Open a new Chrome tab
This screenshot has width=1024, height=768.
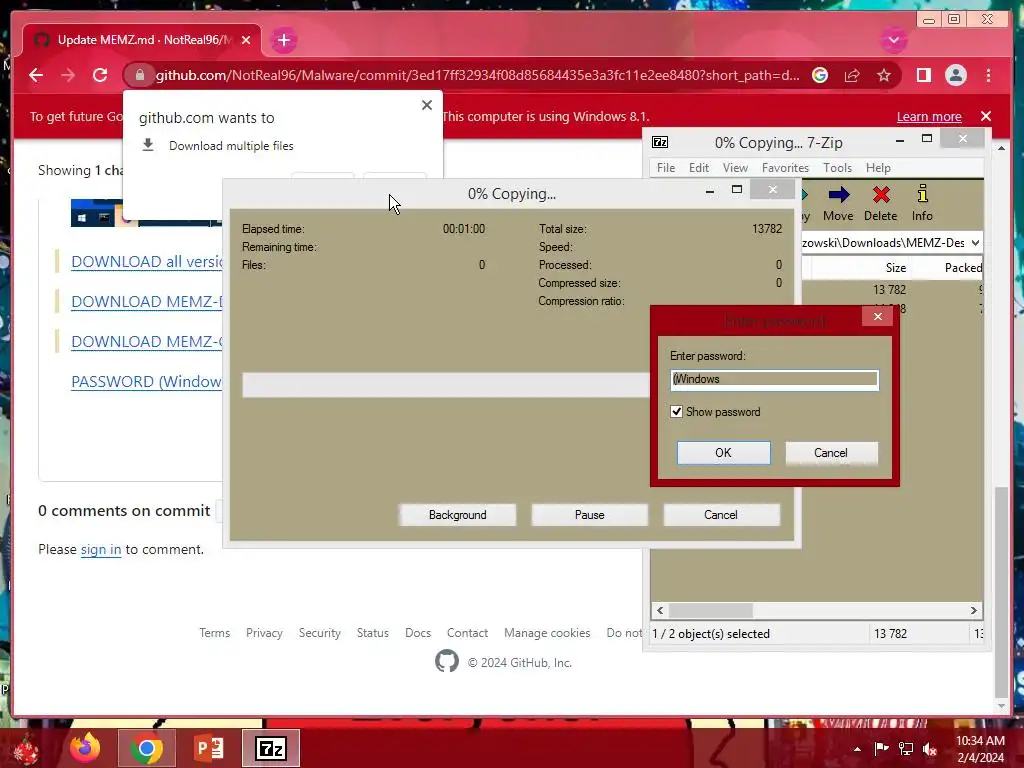pyautogui.click(x=283, y=40)
